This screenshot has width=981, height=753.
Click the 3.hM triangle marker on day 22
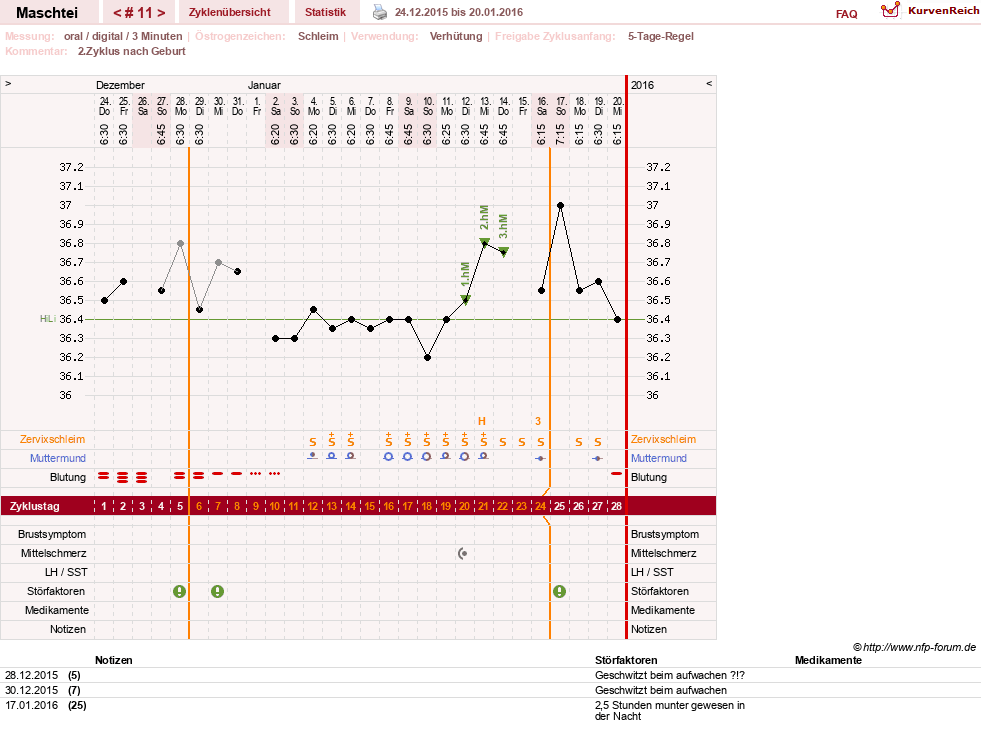[504, 251]
